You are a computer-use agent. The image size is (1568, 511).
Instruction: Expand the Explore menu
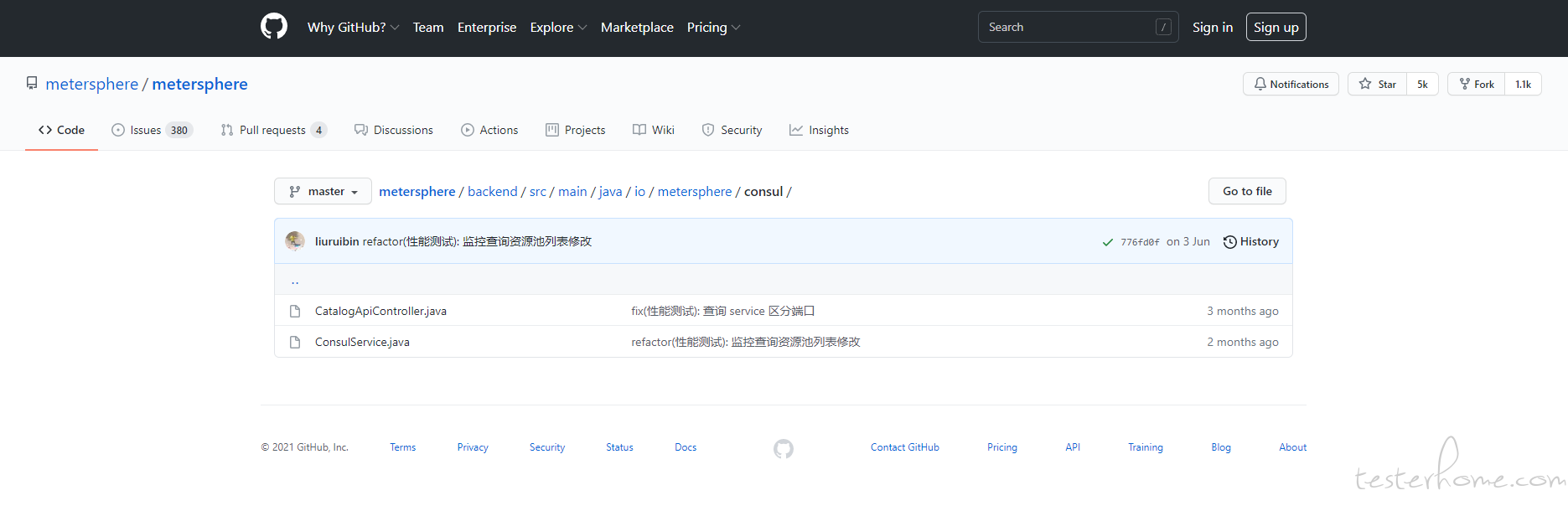tap(558, 28)
